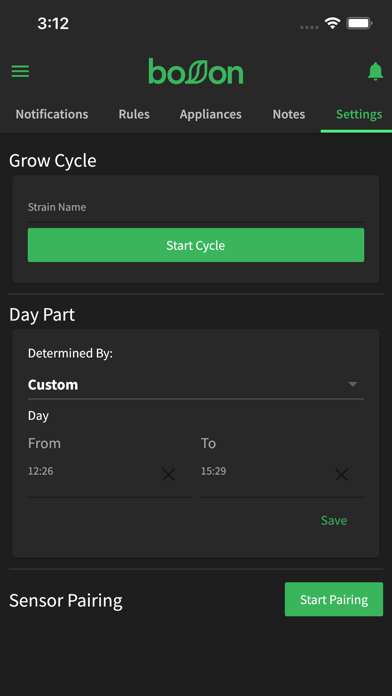Edit the To time field 15:29
Viewport: 392px width, 696px height.
pos(265,477)
